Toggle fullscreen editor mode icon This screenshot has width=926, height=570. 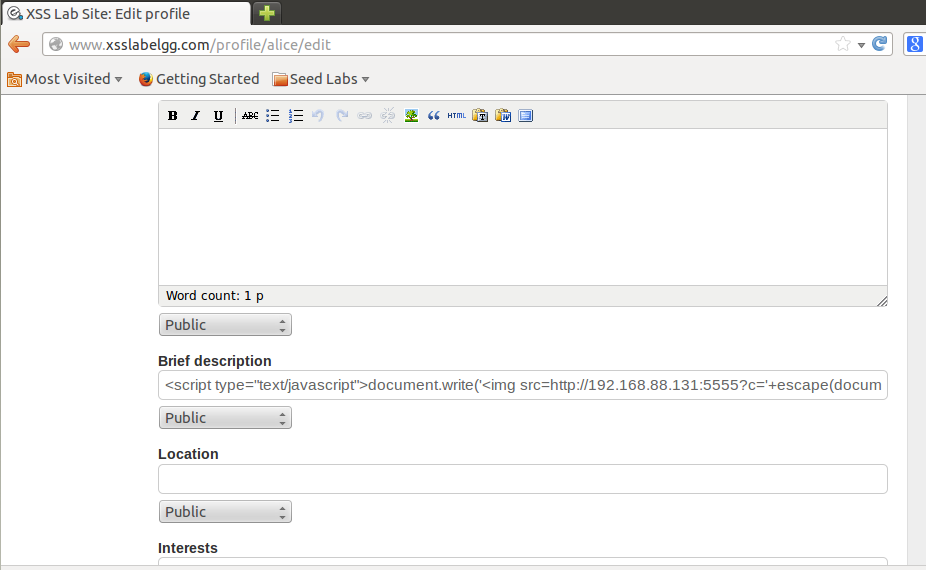526,116
